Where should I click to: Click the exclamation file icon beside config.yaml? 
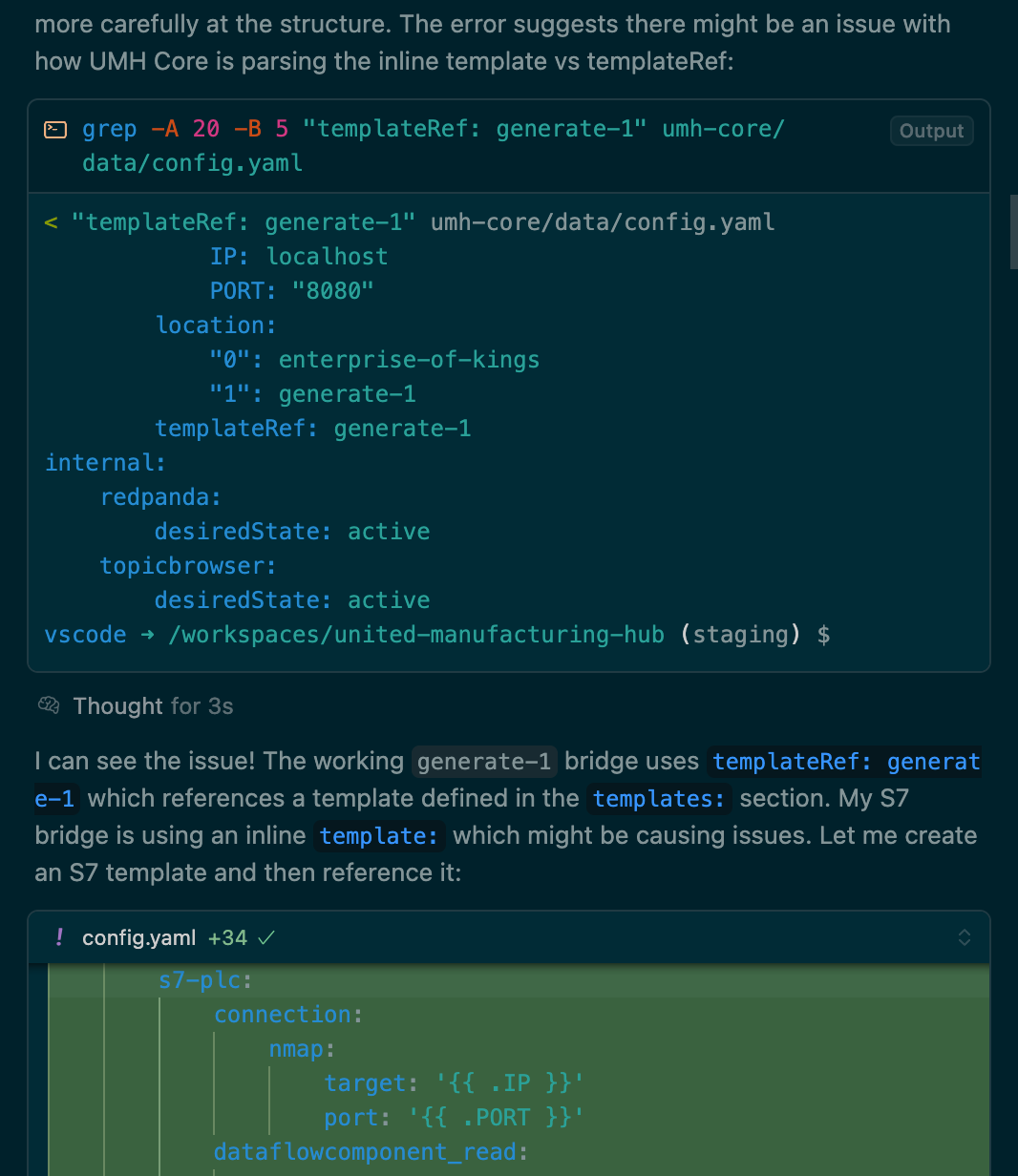pos(59,937)
